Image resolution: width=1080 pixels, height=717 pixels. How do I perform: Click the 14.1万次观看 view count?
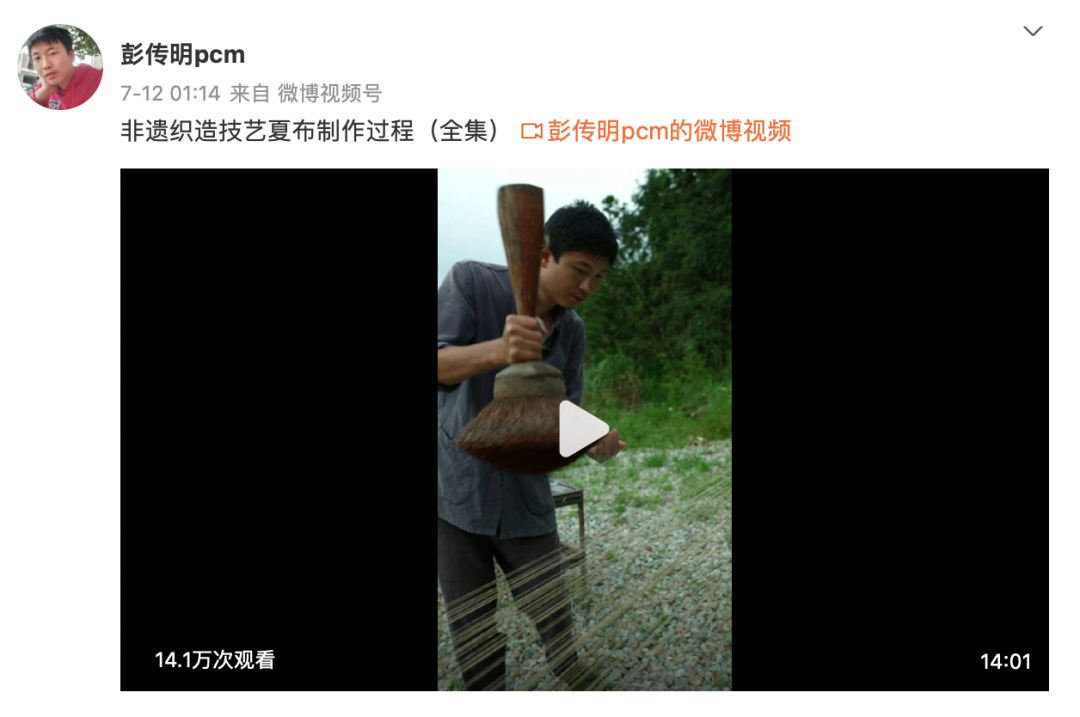coord(214,660)
